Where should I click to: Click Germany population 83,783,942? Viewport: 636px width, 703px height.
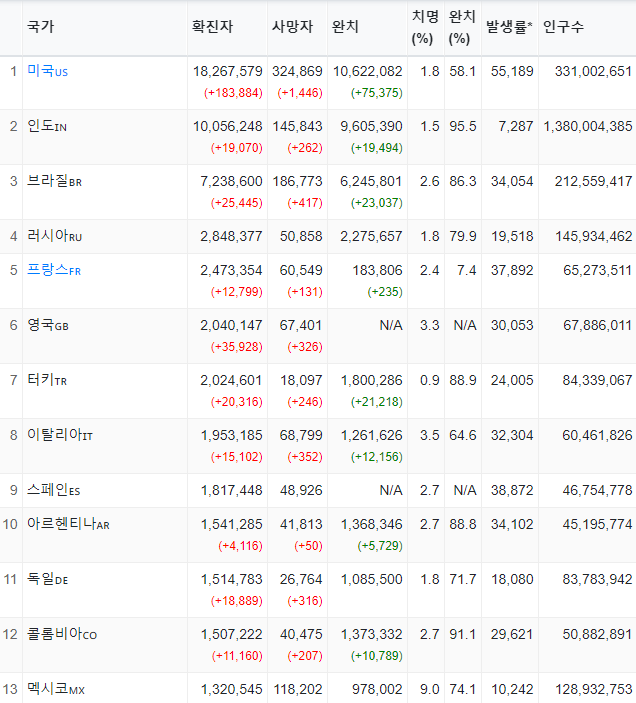click(x=597, y=579)
